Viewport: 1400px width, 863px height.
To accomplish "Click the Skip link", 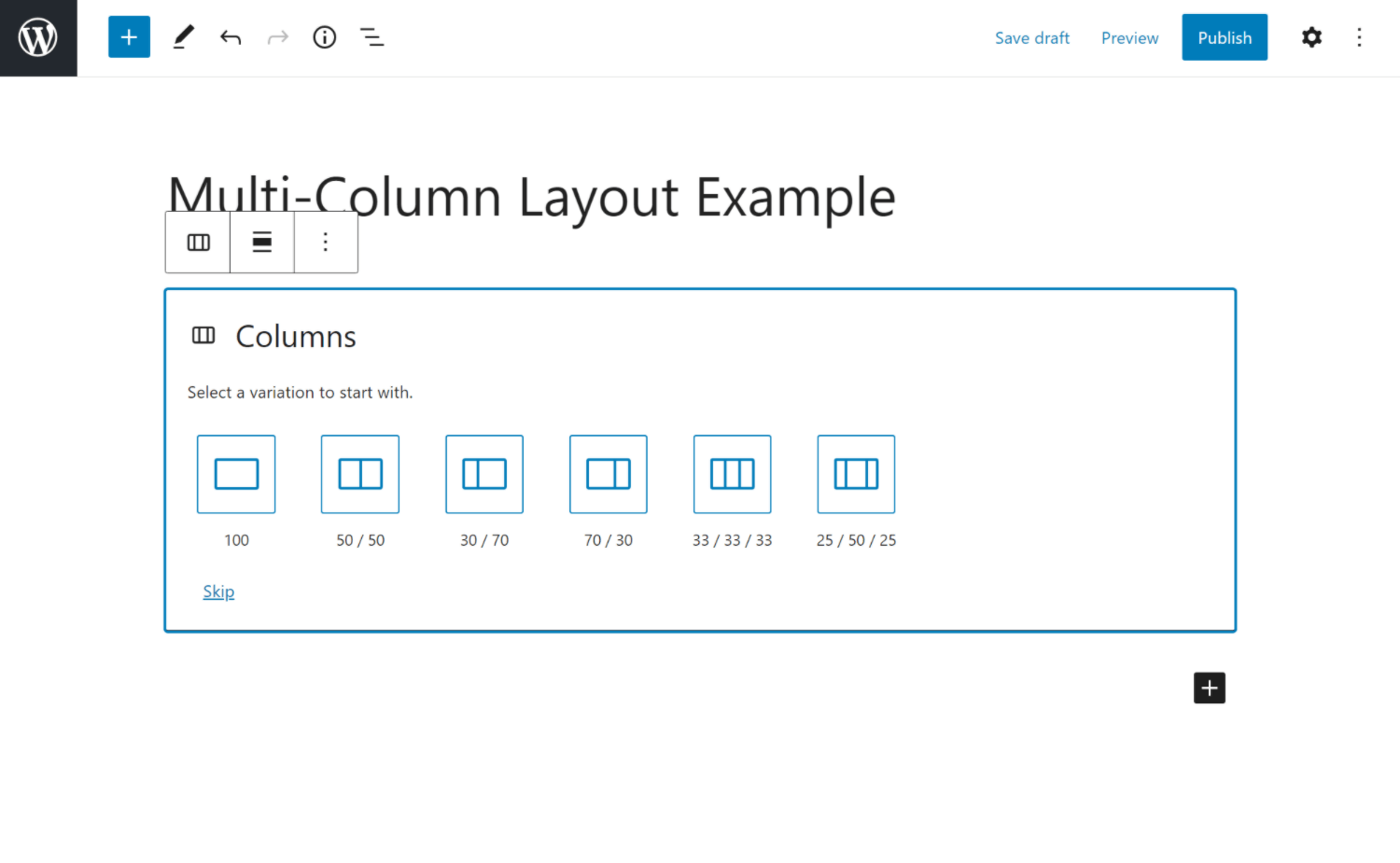I will [218, 591].
